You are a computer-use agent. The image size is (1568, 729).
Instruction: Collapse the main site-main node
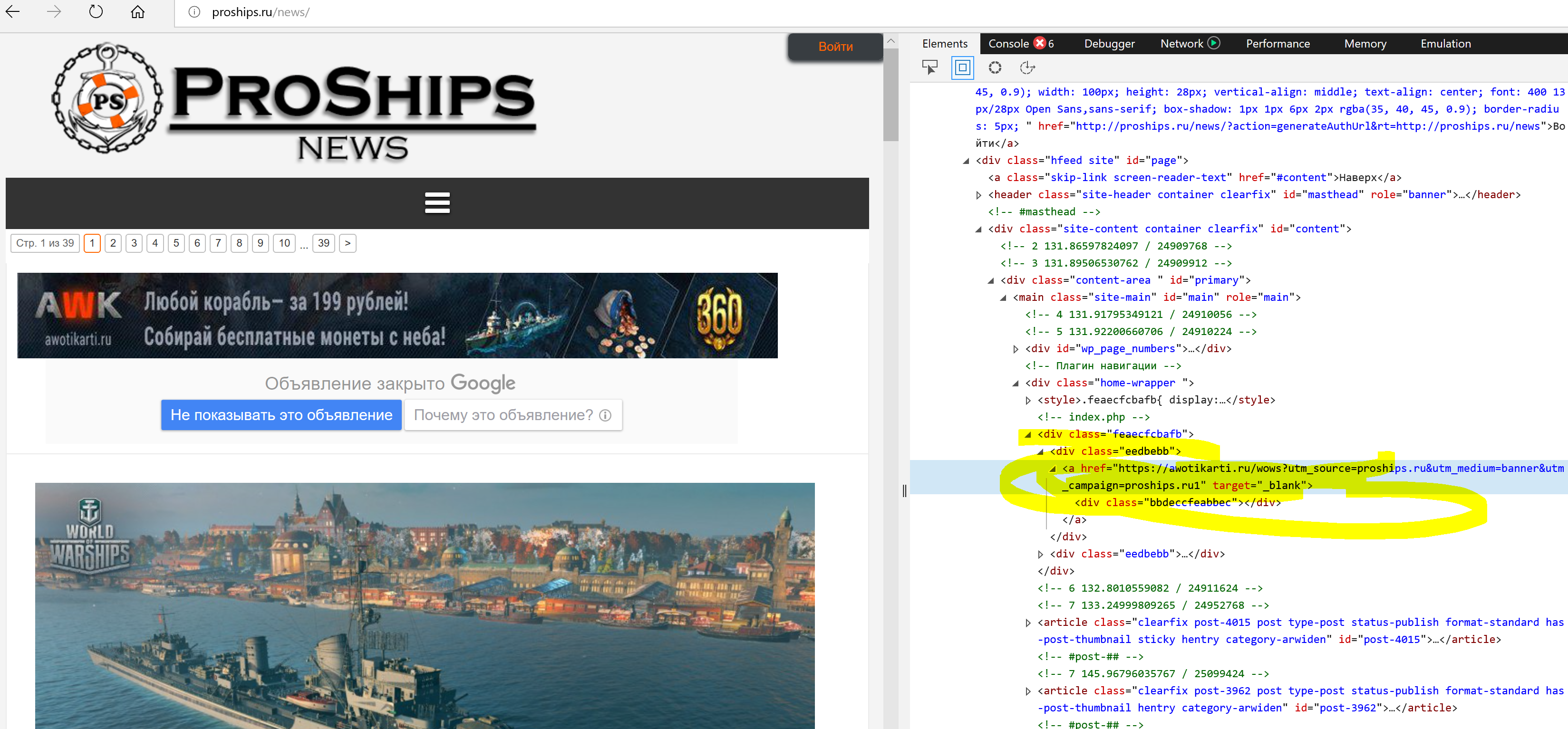[1003, 297]
